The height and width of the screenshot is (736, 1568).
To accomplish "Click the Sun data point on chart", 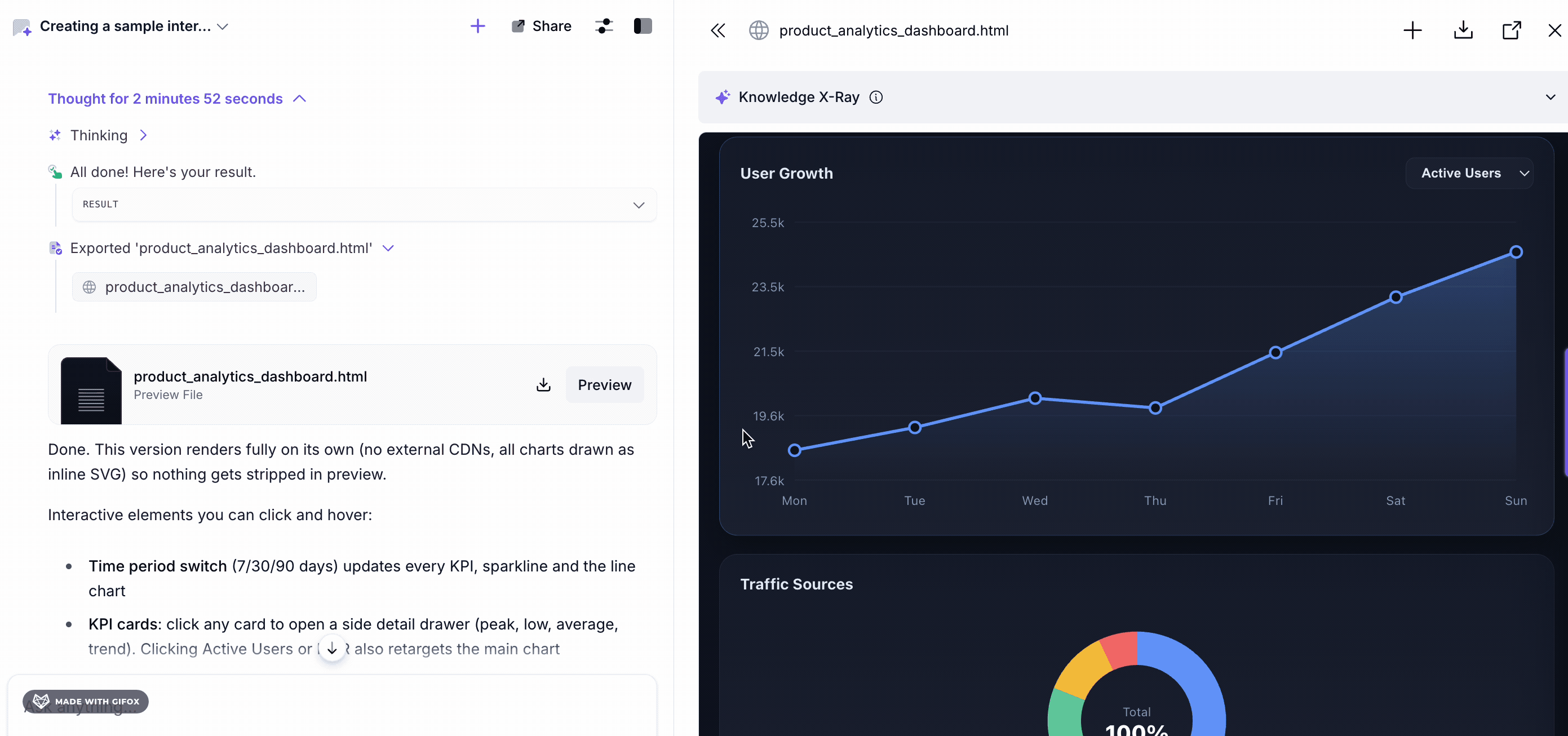I will click(1516, 252).
